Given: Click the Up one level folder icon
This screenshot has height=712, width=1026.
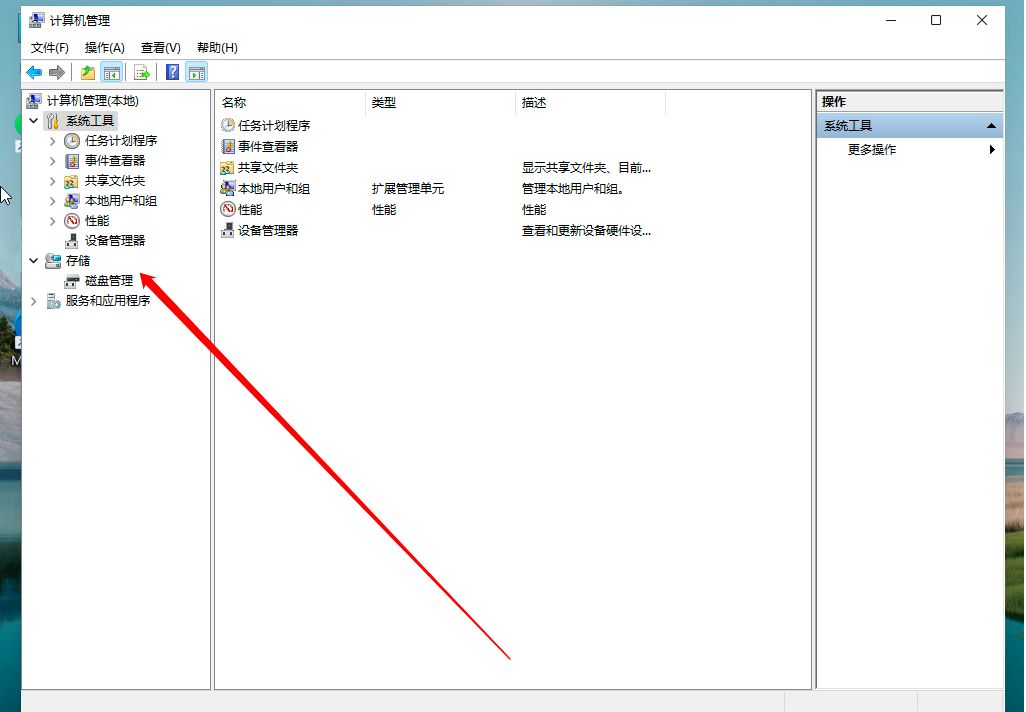Looking at the screenshot, I should point(88,72).
